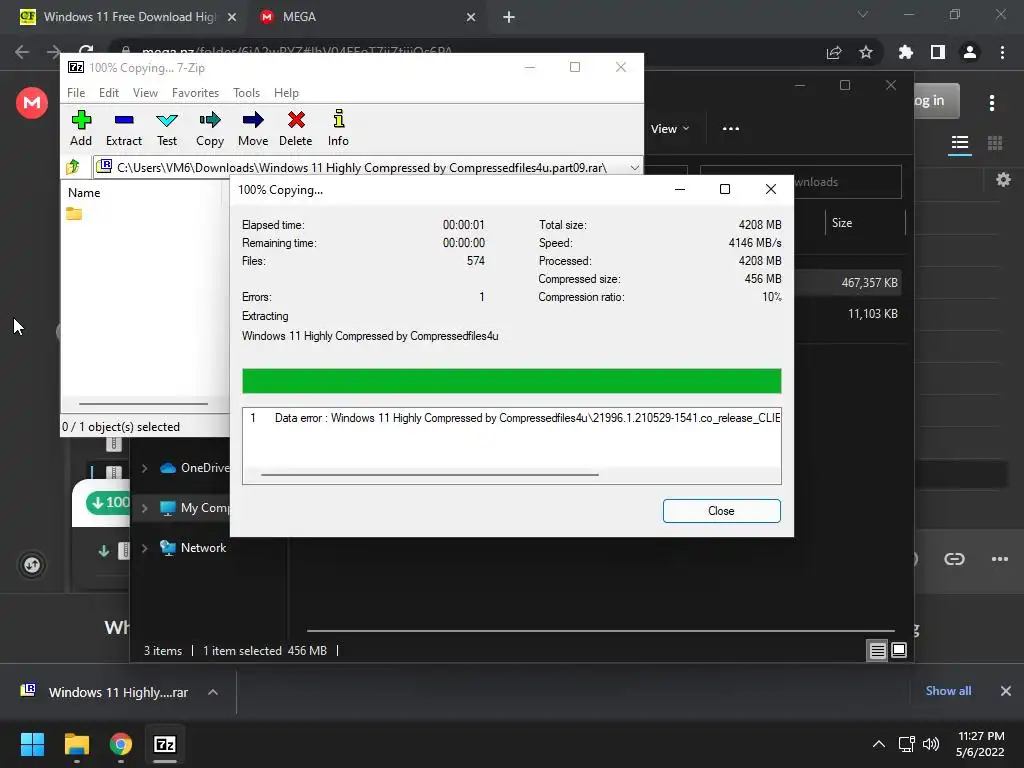The width and height of the screenshot is (1024, 768).
Task: Select the folder icon in 7-Zip file list
Action: tap(74, 214)
